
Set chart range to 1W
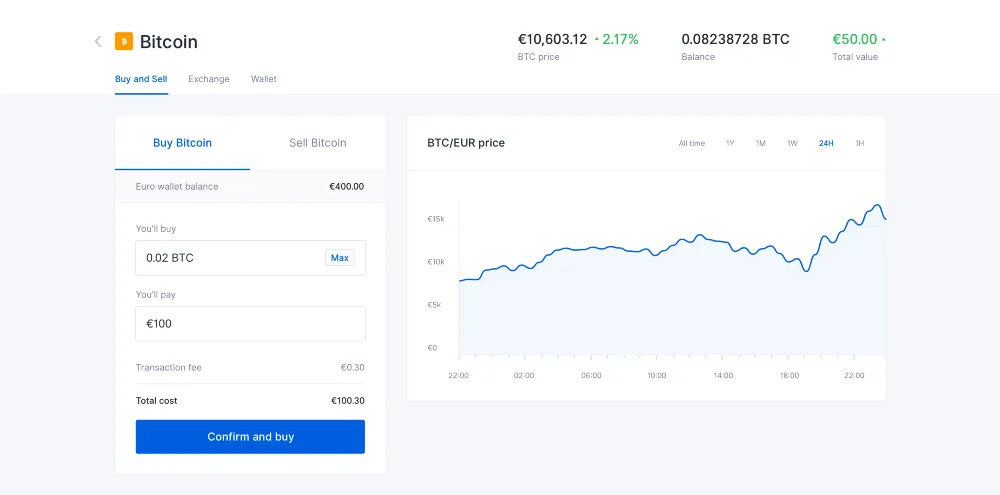792,144
